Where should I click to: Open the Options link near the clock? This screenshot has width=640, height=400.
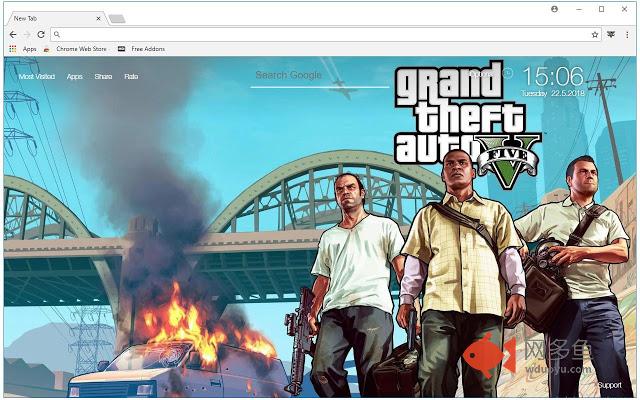[x=482, y=74]
